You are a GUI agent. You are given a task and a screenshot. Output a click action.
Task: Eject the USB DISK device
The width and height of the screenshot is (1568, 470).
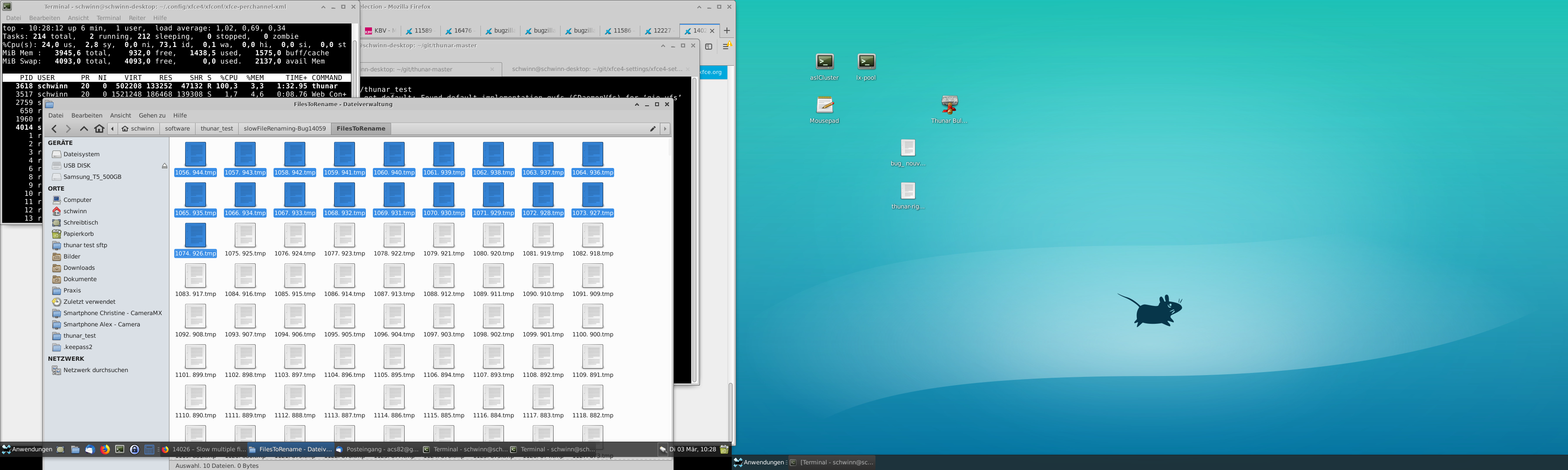coord(164,165)
